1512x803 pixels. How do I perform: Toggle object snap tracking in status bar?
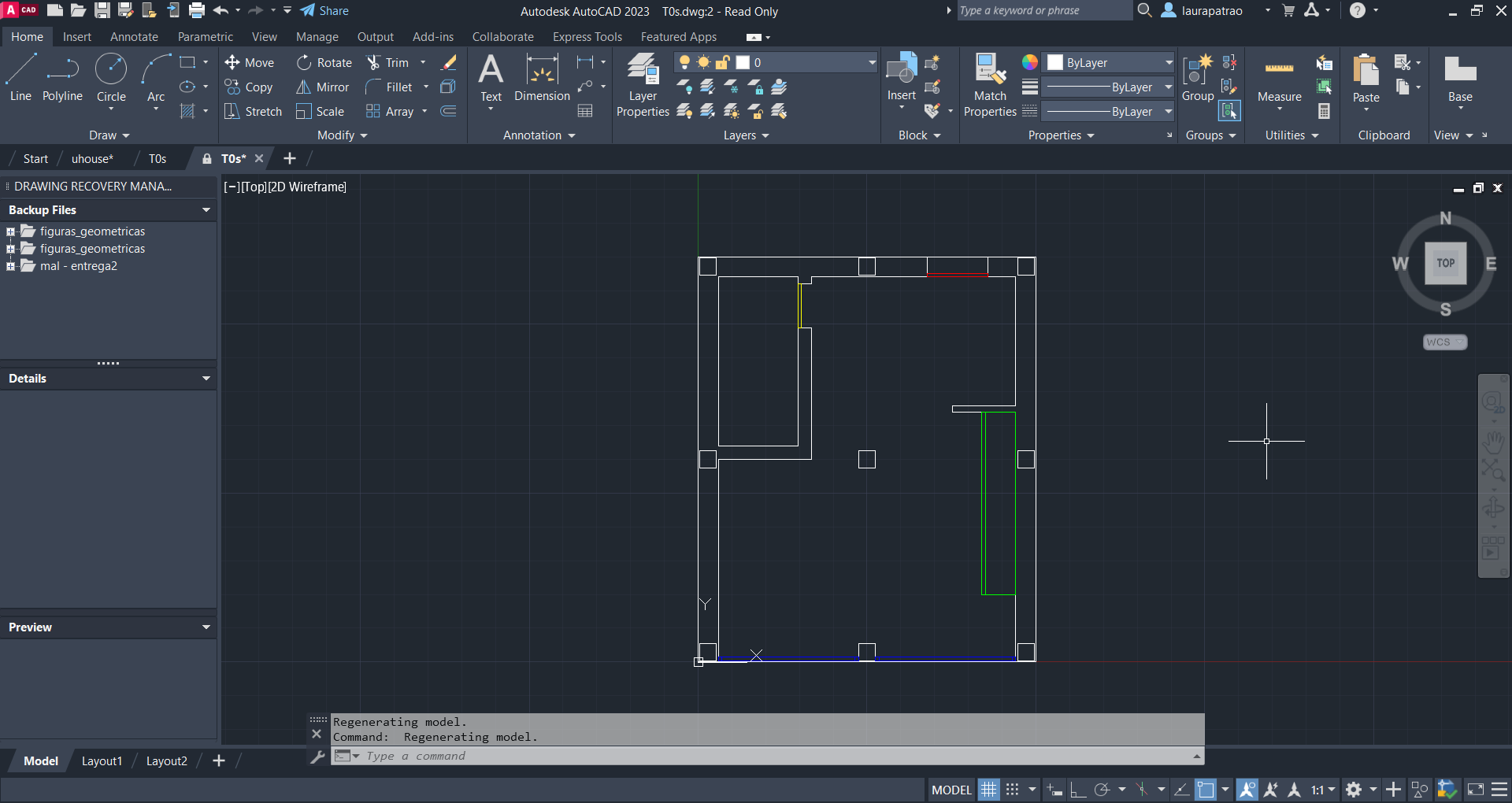(1181, 790)
